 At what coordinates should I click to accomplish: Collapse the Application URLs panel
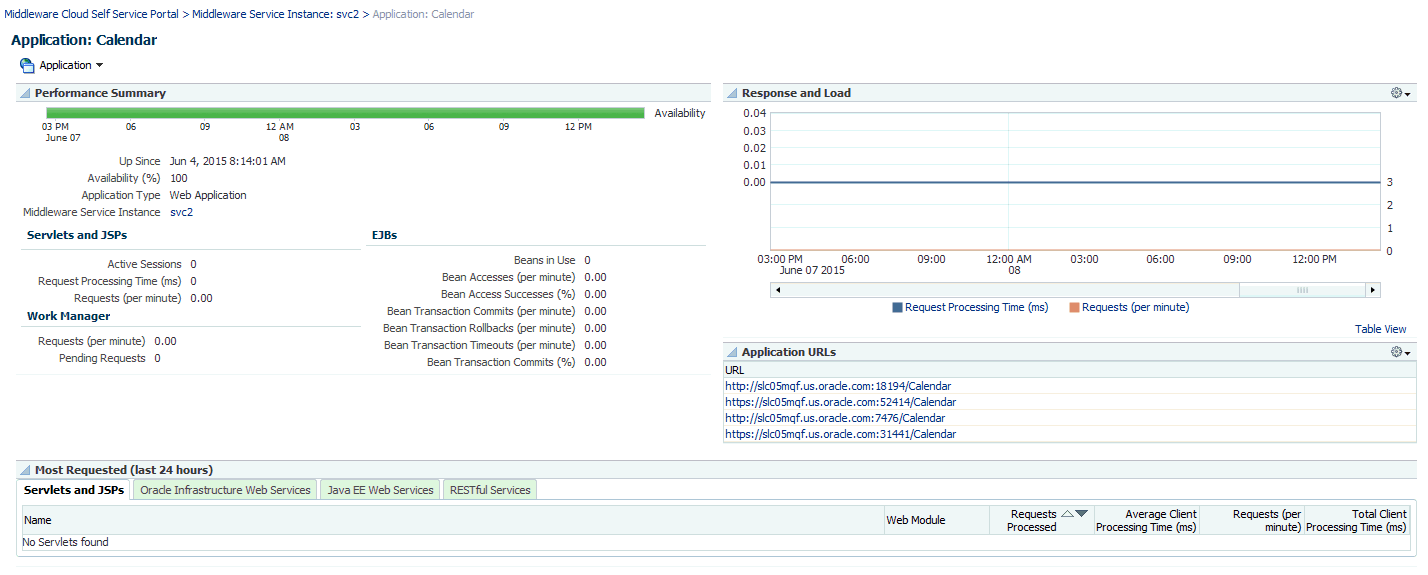point(732,352)
